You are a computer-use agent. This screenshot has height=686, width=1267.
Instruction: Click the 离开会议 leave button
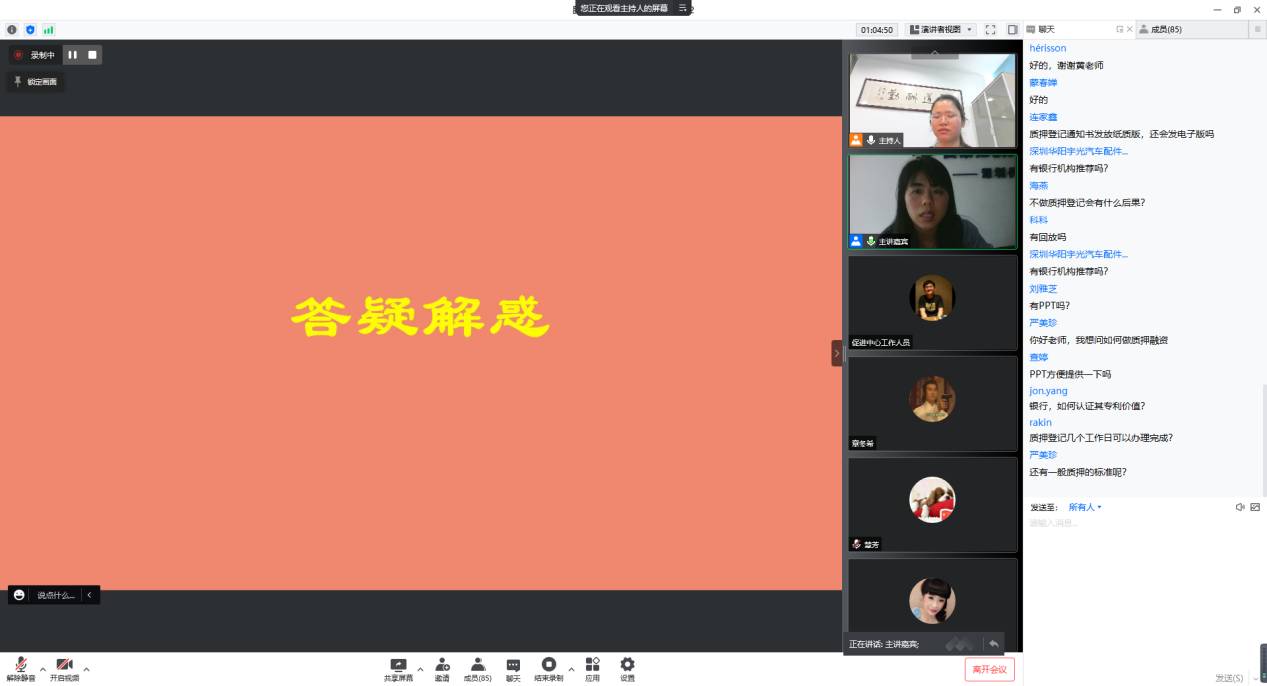coord(990,669)
